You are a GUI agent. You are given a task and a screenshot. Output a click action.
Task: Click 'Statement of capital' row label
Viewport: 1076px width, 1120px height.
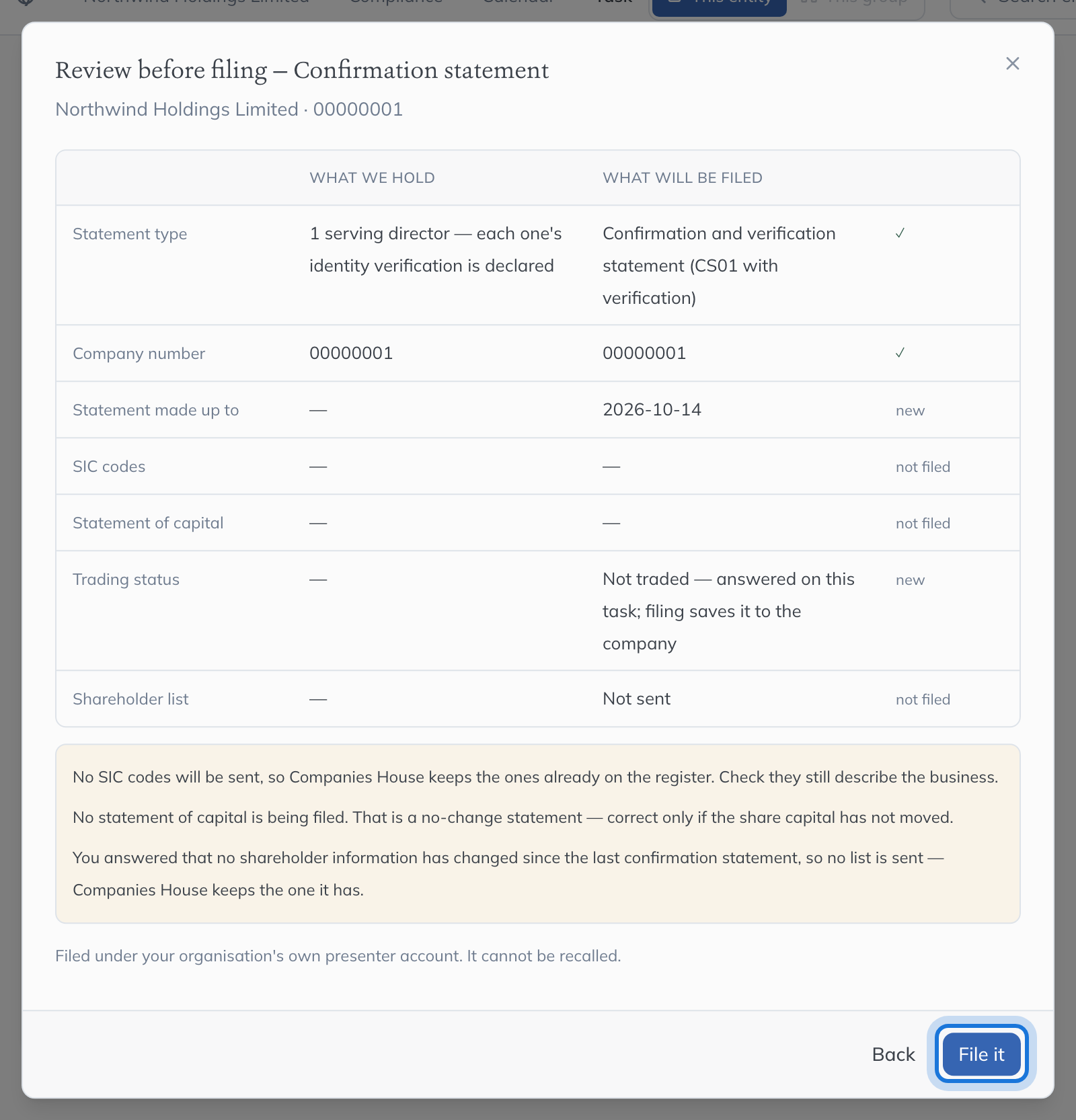click(x=148, y=523)
